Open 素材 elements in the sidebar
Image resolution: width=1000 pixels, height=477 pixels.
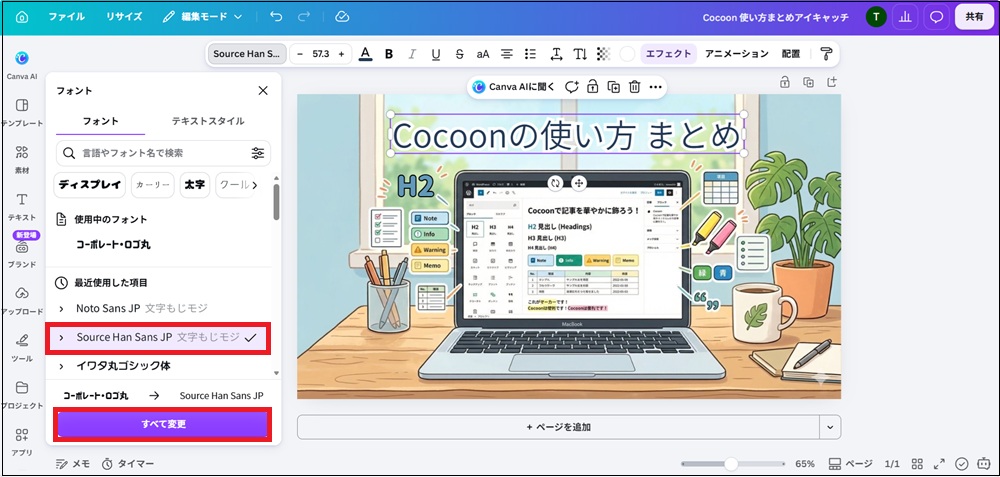22,159
